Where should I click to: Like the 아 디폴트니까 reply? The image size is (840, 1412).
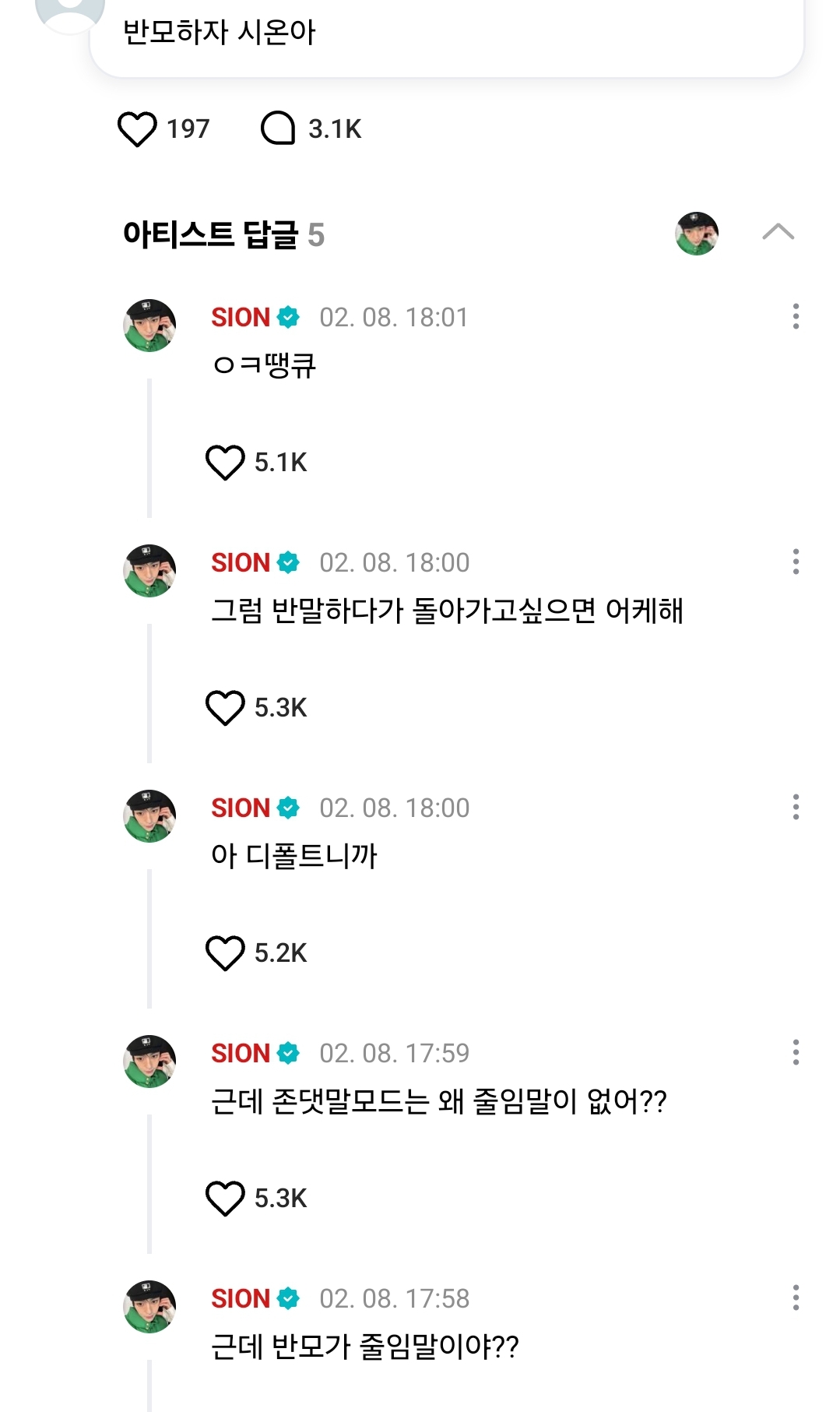pos(225,953)
